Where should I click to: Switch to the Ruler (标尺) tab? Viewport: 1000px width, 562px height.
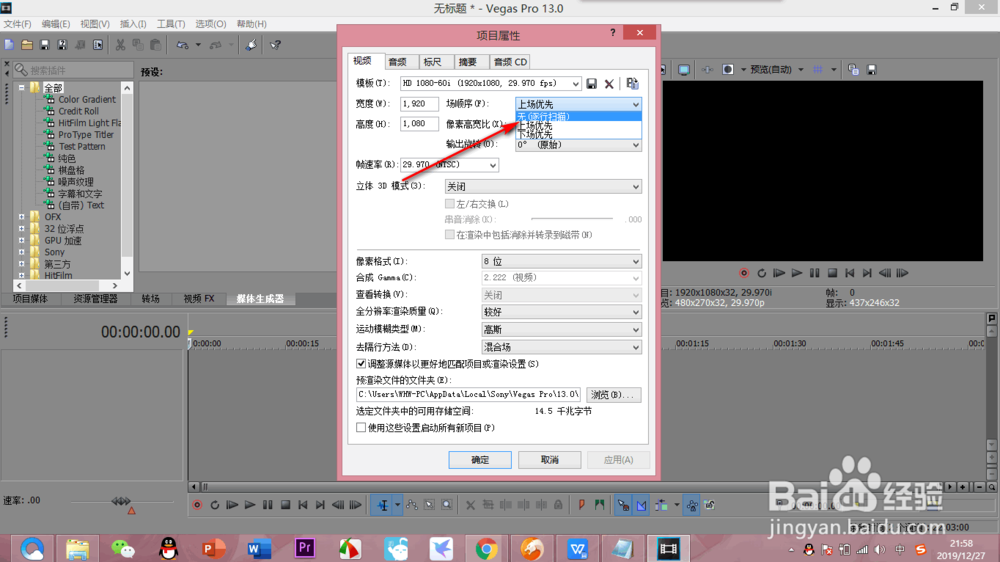432,62
